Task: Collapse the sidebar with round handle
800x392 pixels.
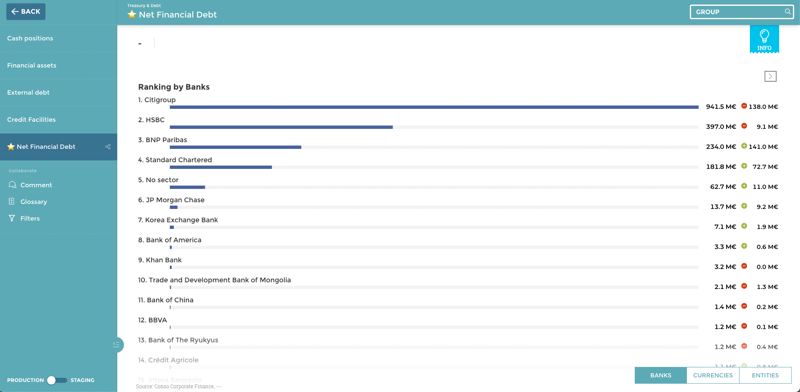Action: click(x=117, y=345)
